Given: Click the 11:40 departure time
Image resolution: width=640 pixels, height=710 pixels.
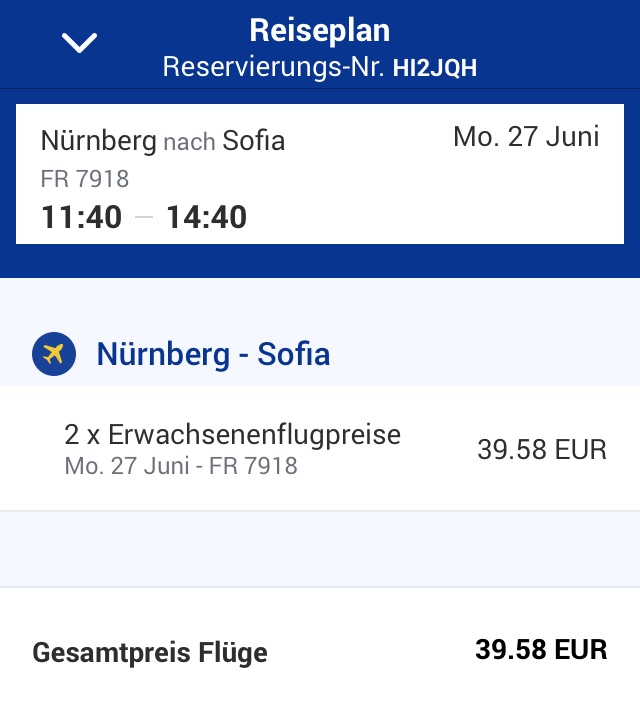Looking at the screenshot, I should [81, 217].
